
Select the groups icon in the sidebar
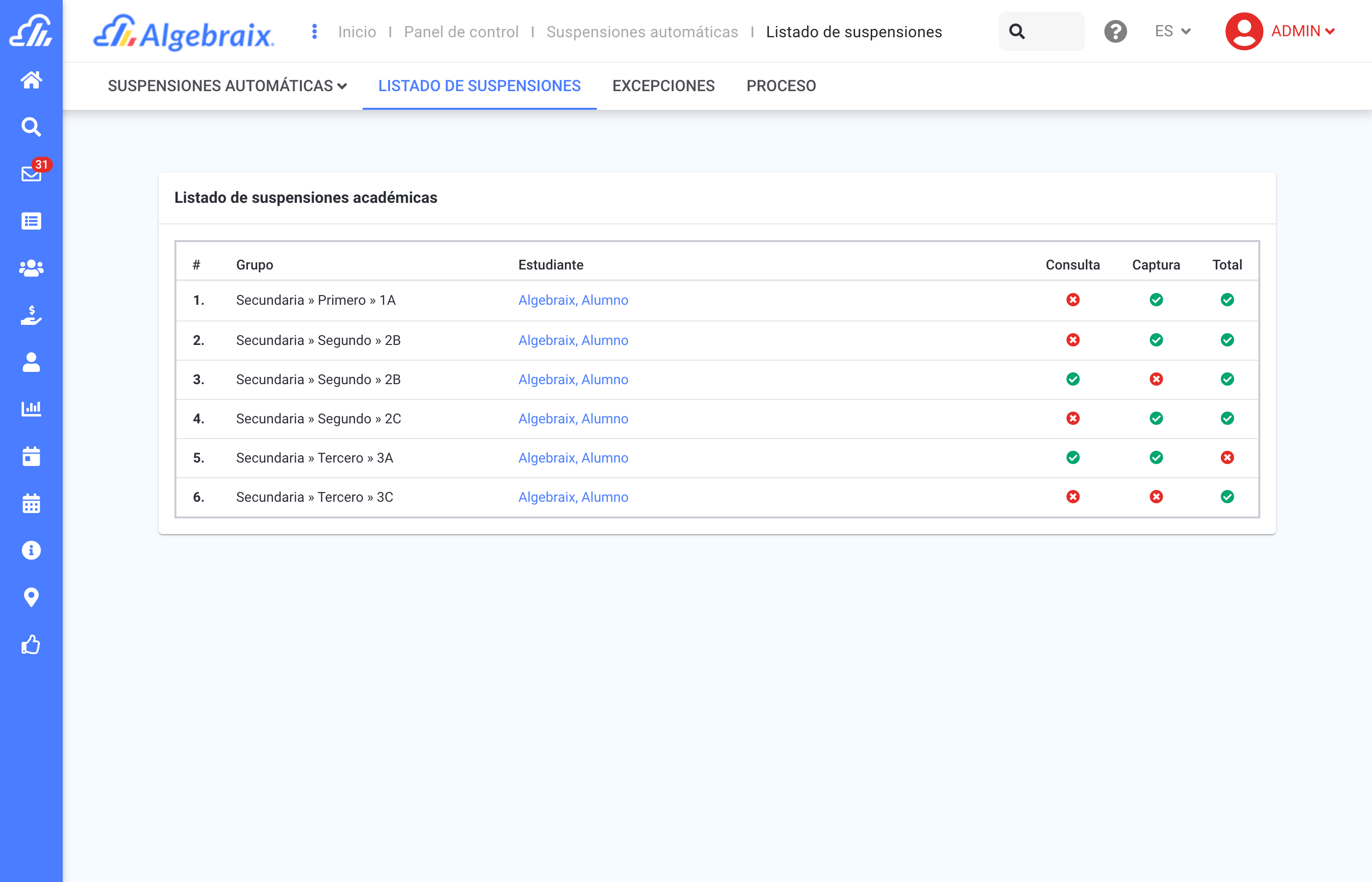click(31, 267)
